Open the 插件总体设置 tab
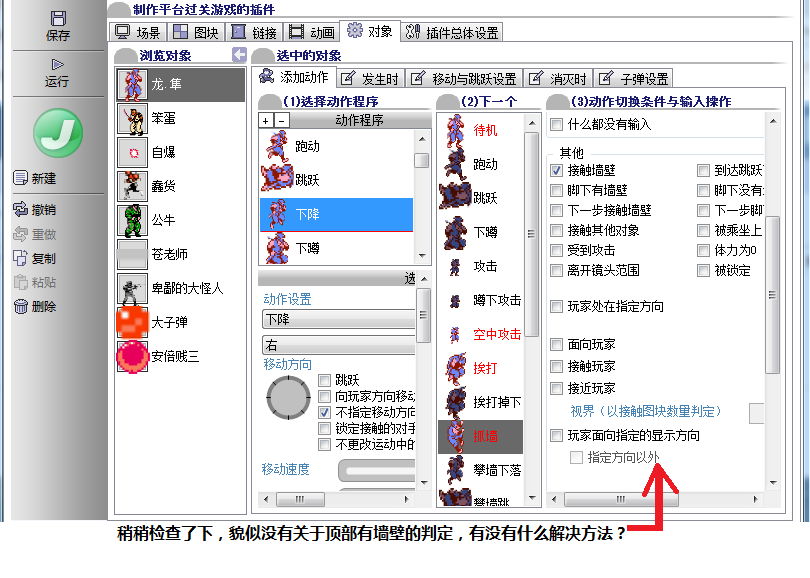 pos(453,33)
